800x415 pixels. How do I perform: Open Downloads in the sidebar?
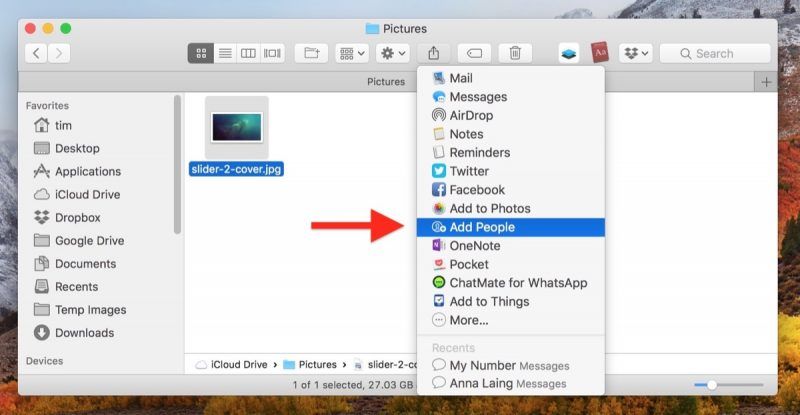[83, 333]
